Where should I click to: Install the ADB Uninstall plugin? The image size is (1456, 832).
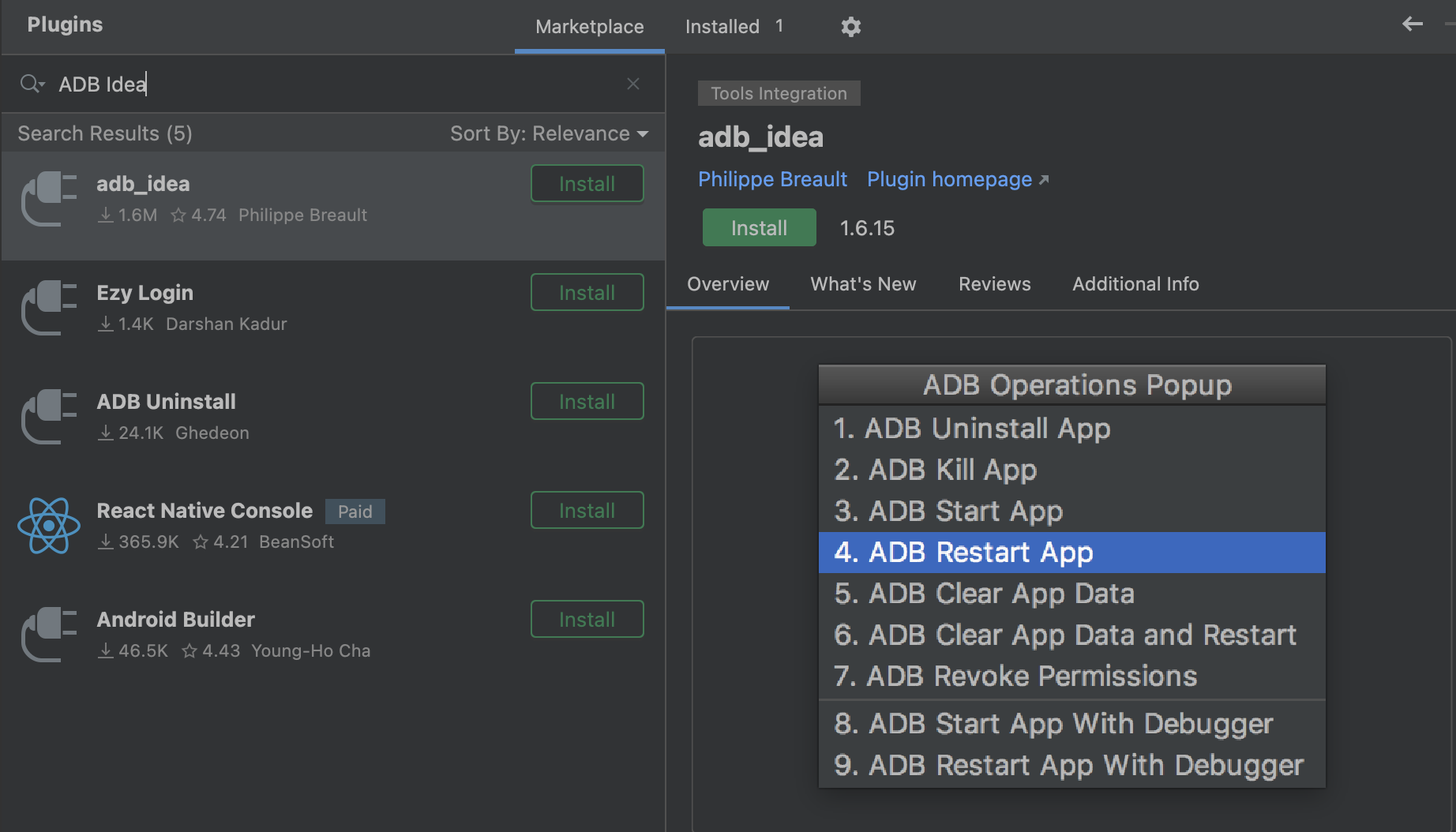click(x=587, y=401)
